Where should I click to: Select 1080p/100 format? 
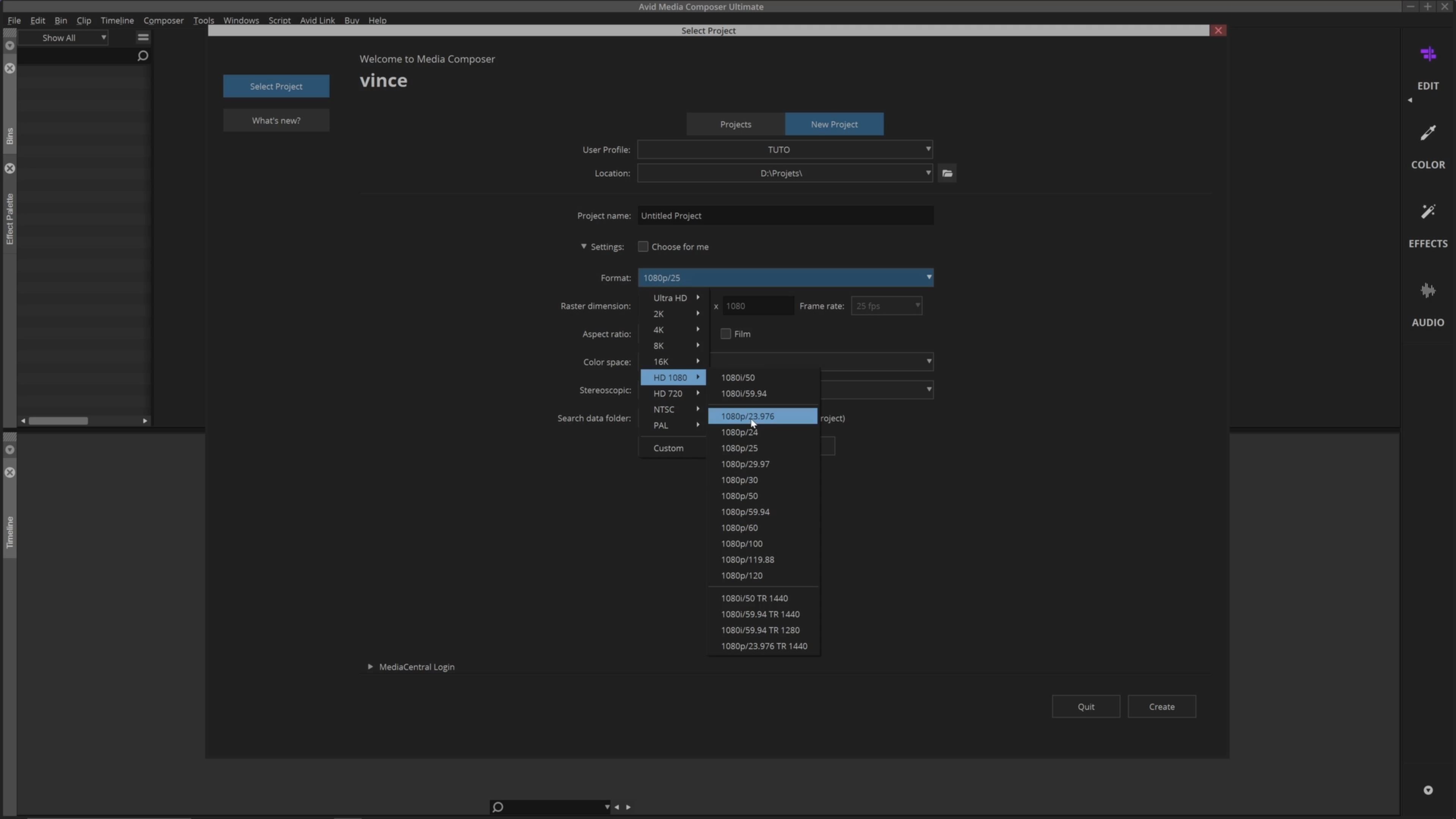(x=763, y=544)
